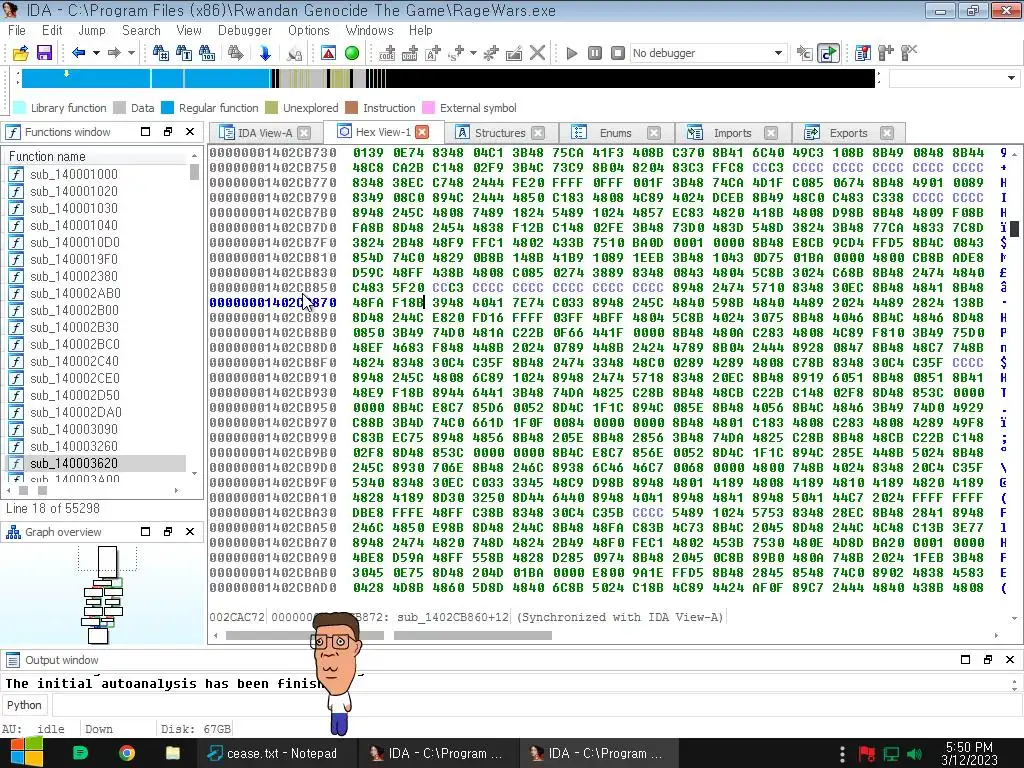
Task: Open File Explorer from the taskbar
Action: pyautogui.click(x=172, y=753)
